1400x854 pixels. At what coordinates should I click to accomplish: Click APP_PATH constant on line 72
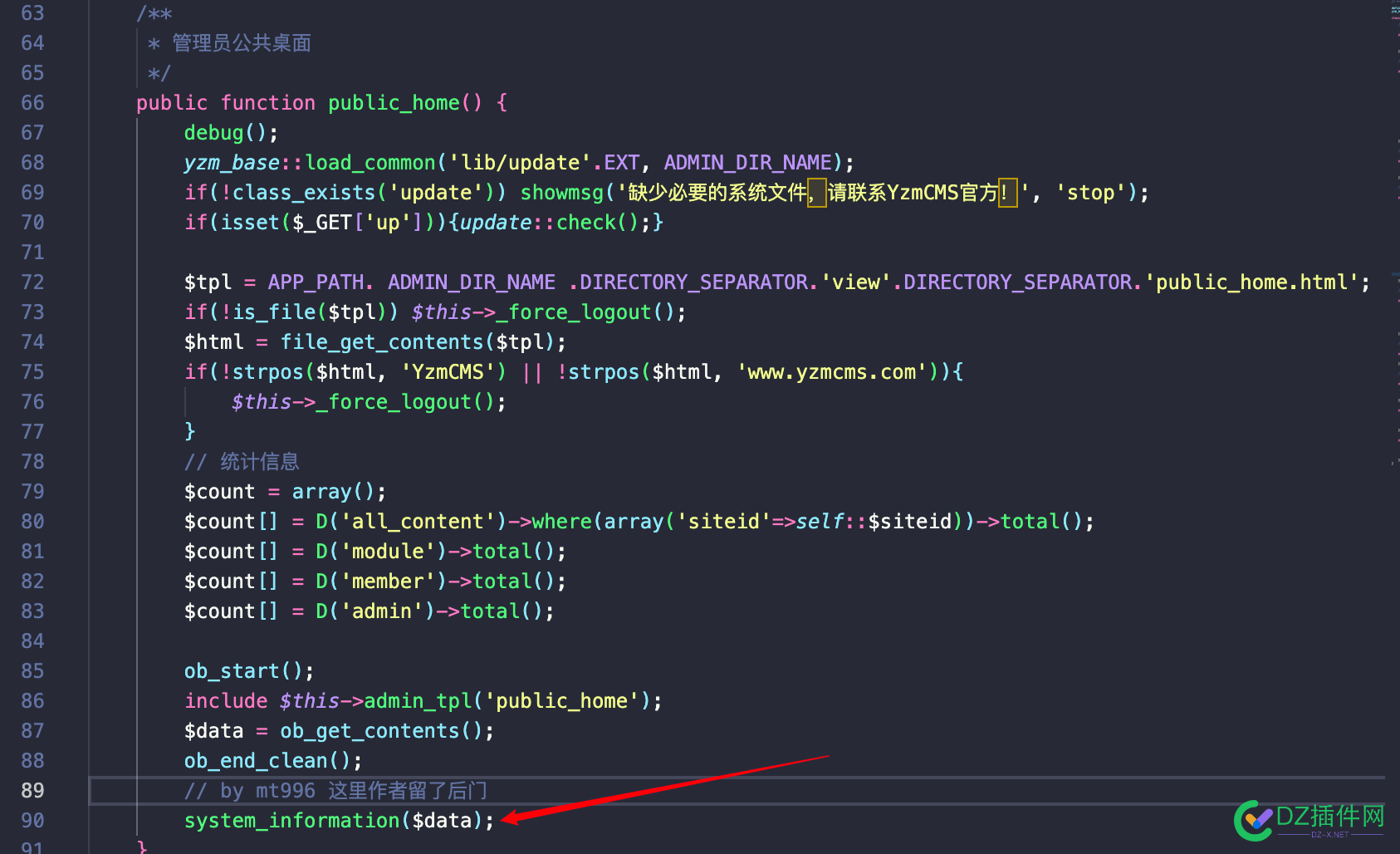(x=316, y=282)
